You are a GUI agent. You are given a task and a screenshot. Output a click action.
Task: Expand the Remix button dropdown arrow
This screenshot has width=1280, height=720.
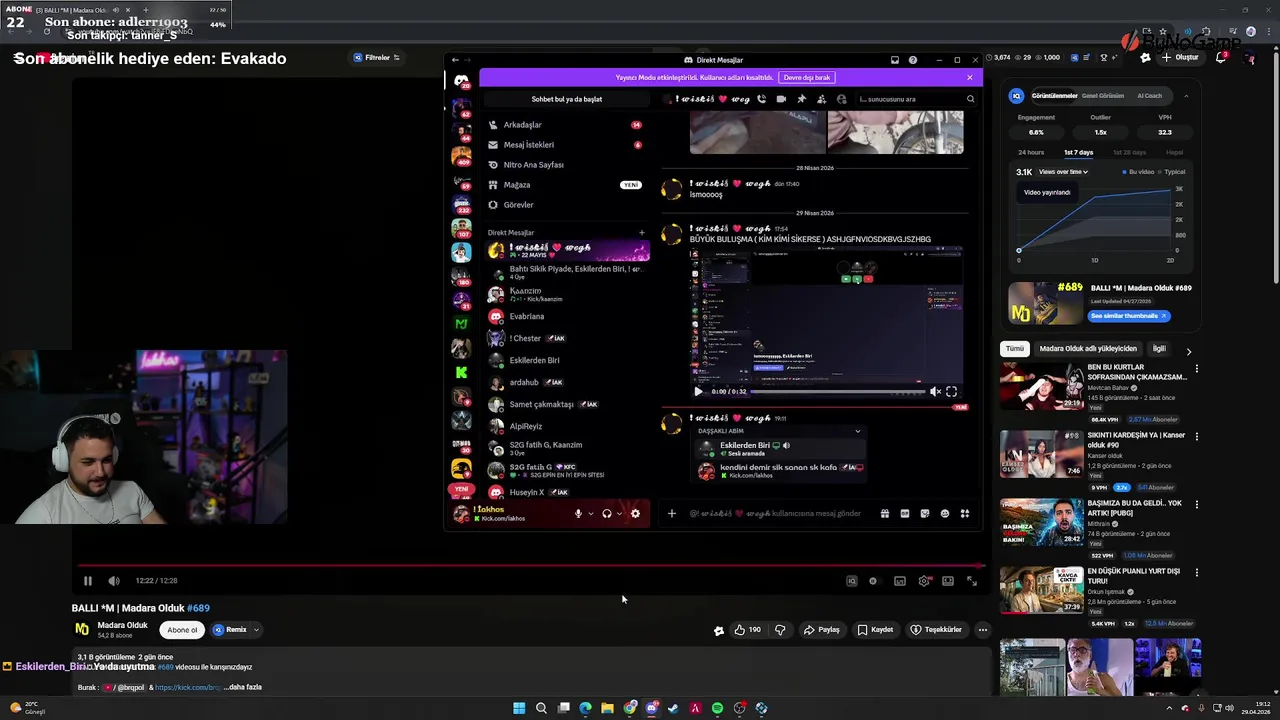(256, 630)
